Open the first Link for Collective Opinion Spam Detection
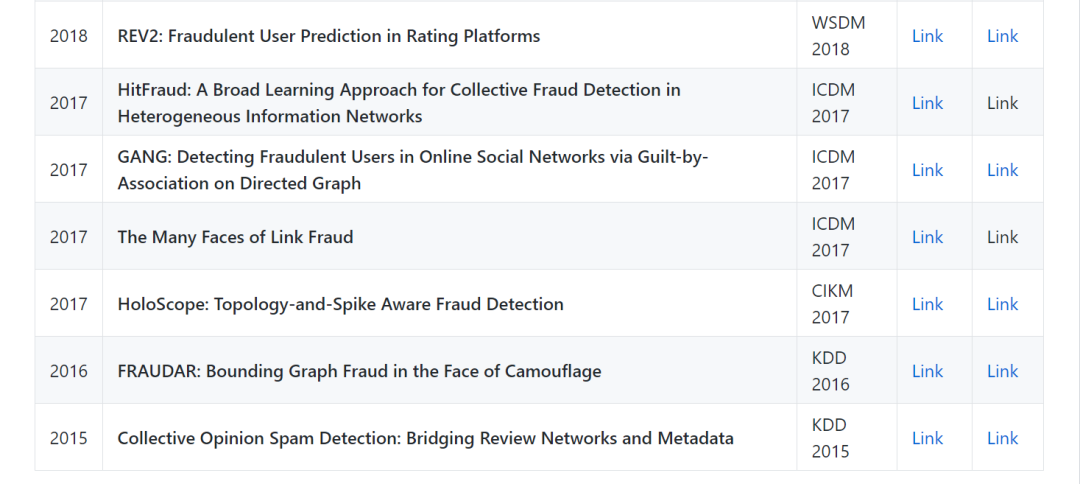 pos(927,438)
